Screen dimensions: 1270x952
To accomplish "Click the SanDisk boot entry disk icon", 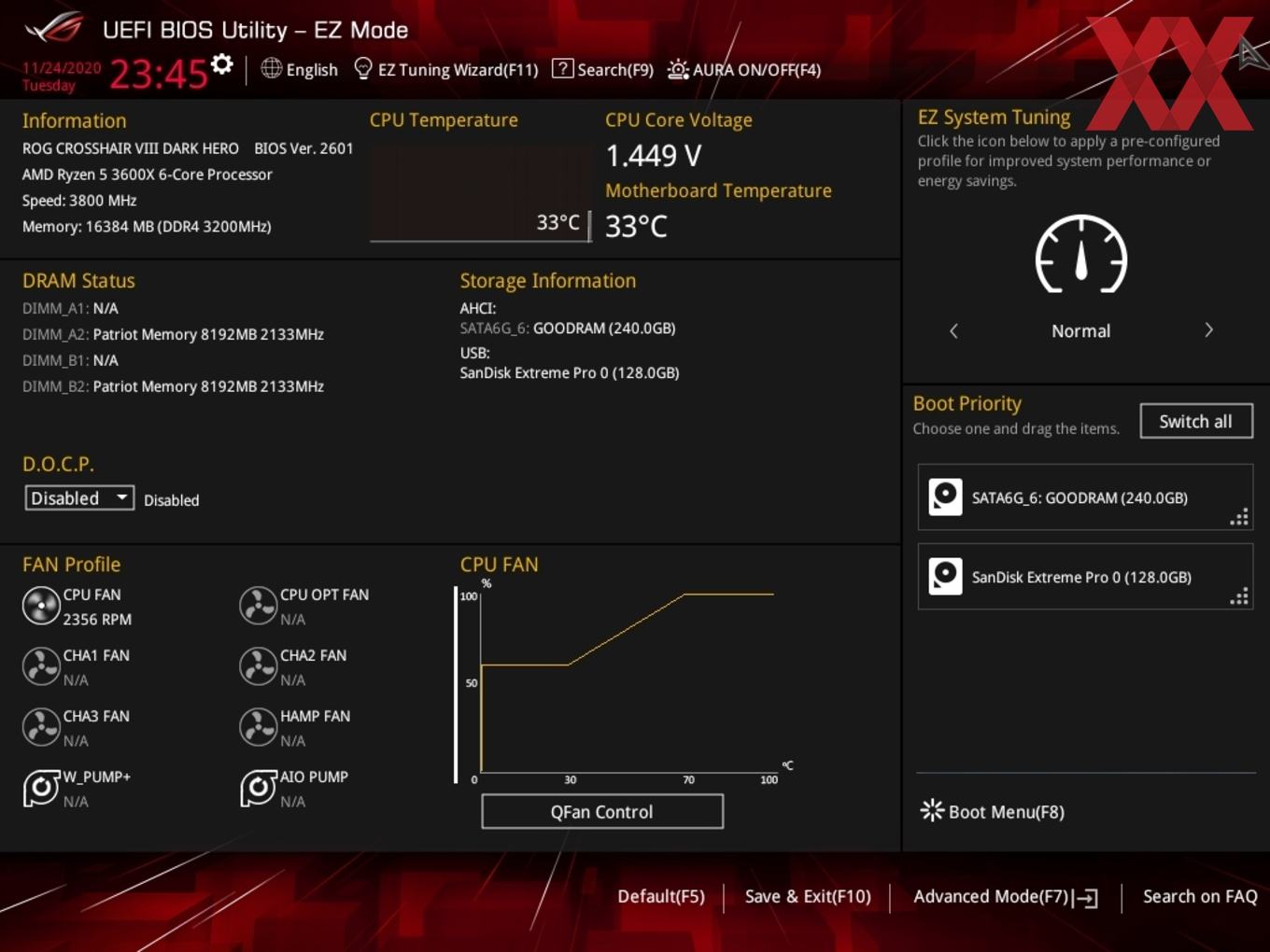I will pyautogui.click(x=945, y=576).
